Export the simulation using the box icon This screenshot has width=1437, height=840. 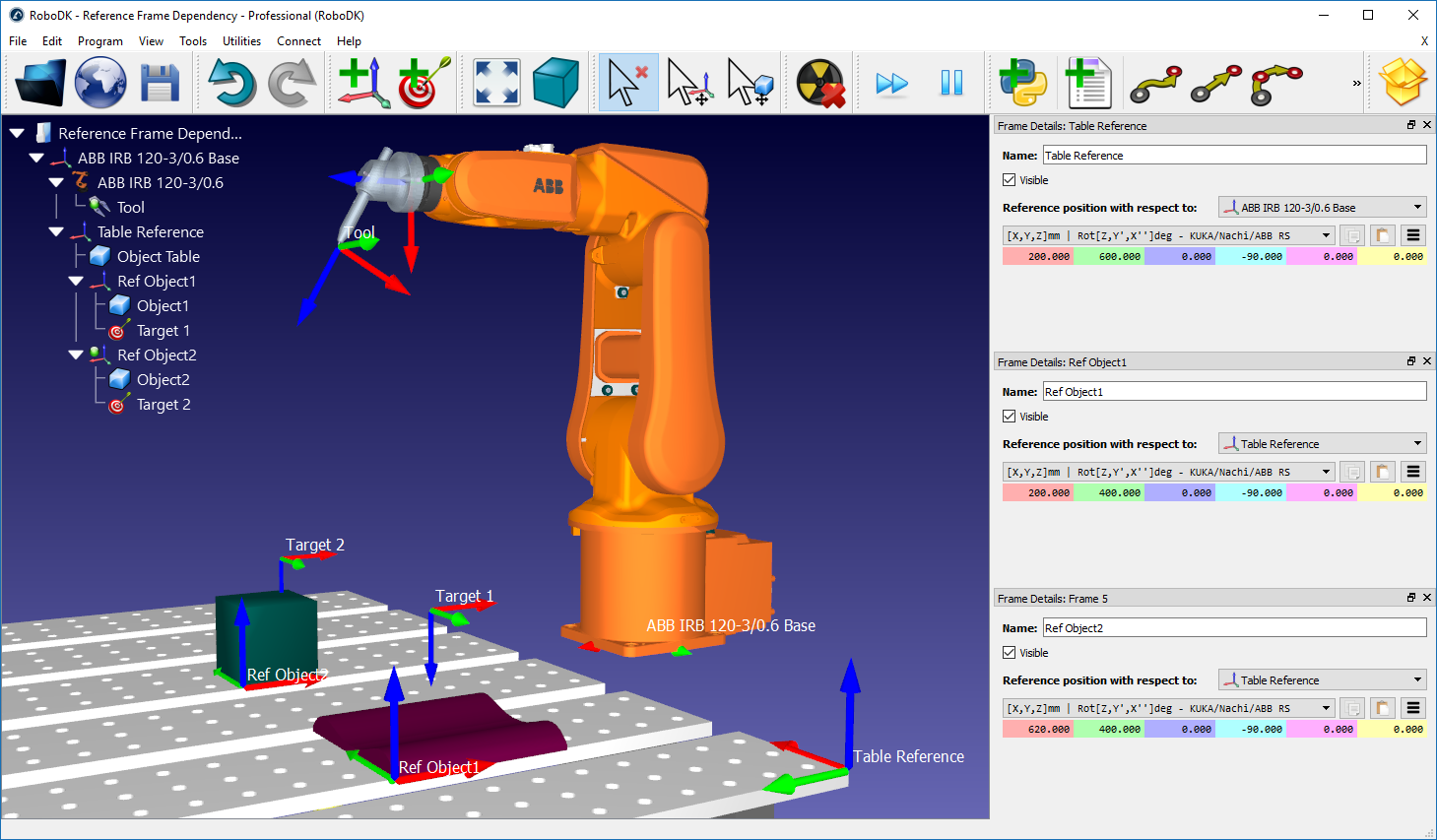pos(1403,83)
